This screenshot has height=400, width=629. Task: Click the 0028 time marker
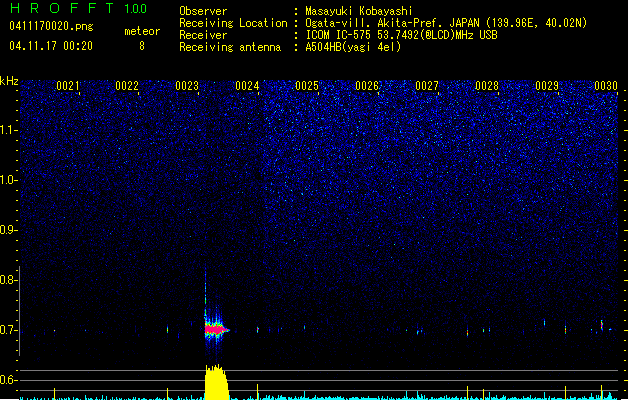pyautogui.click(x=487, y=86)
